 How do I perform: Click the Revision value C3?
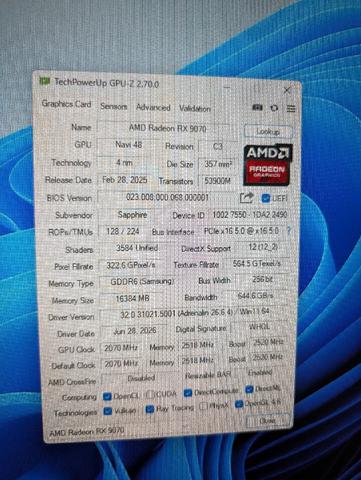click(x=218, y=147)
